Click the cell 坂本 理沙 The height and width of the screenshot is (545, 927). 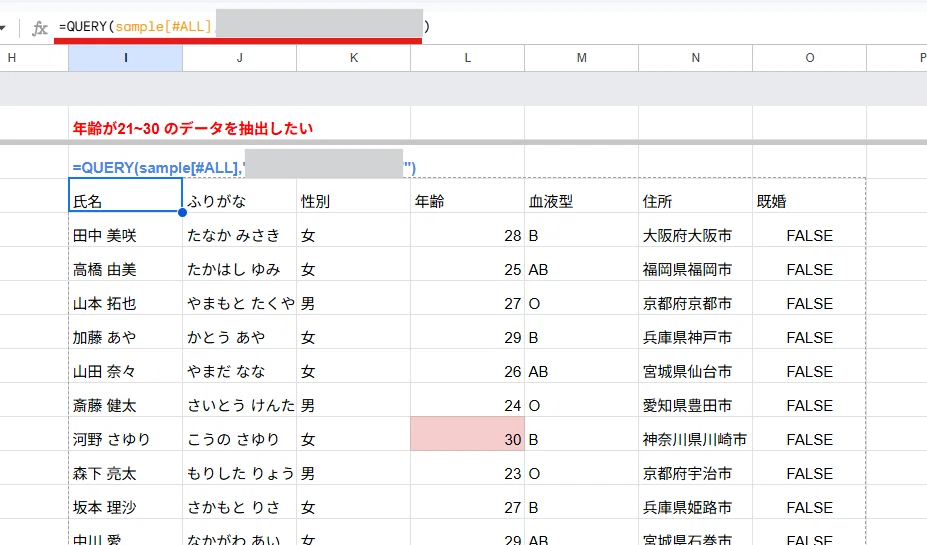(125, 502)
